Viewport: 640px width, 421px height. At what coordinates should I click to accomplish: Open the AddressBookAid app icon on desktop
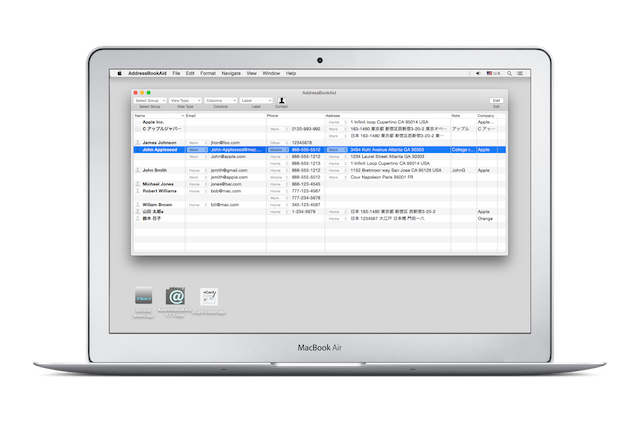click(176, 296)
